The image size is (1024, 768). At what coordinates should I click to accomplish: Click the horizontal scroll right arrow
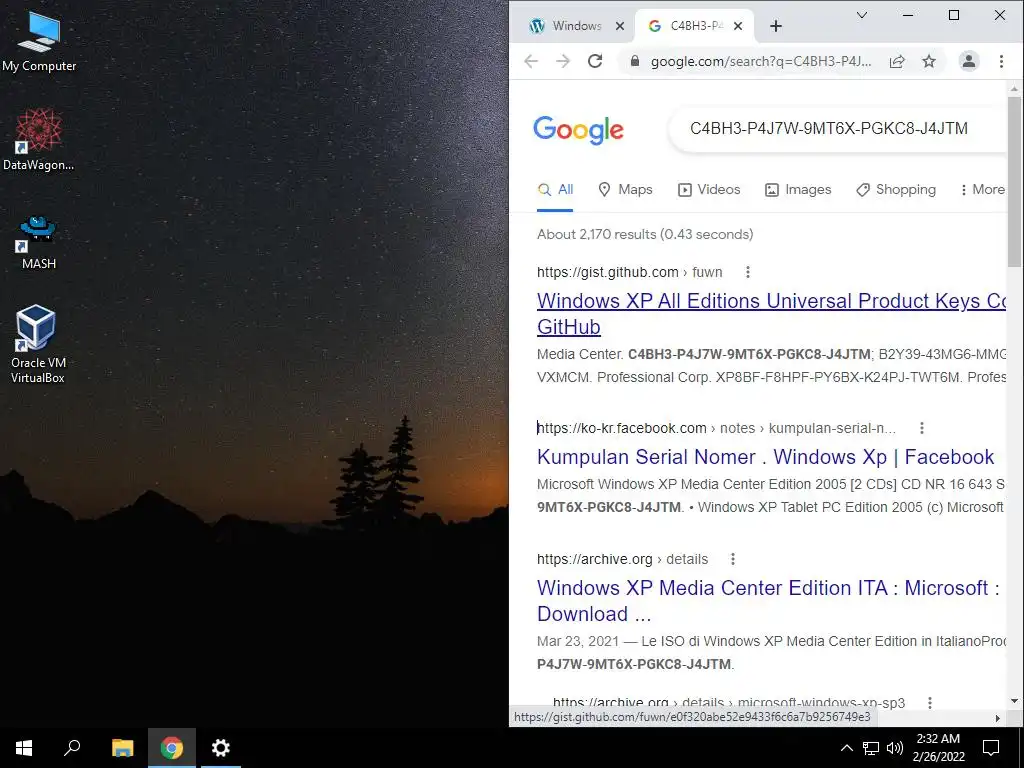click(997, 718)
